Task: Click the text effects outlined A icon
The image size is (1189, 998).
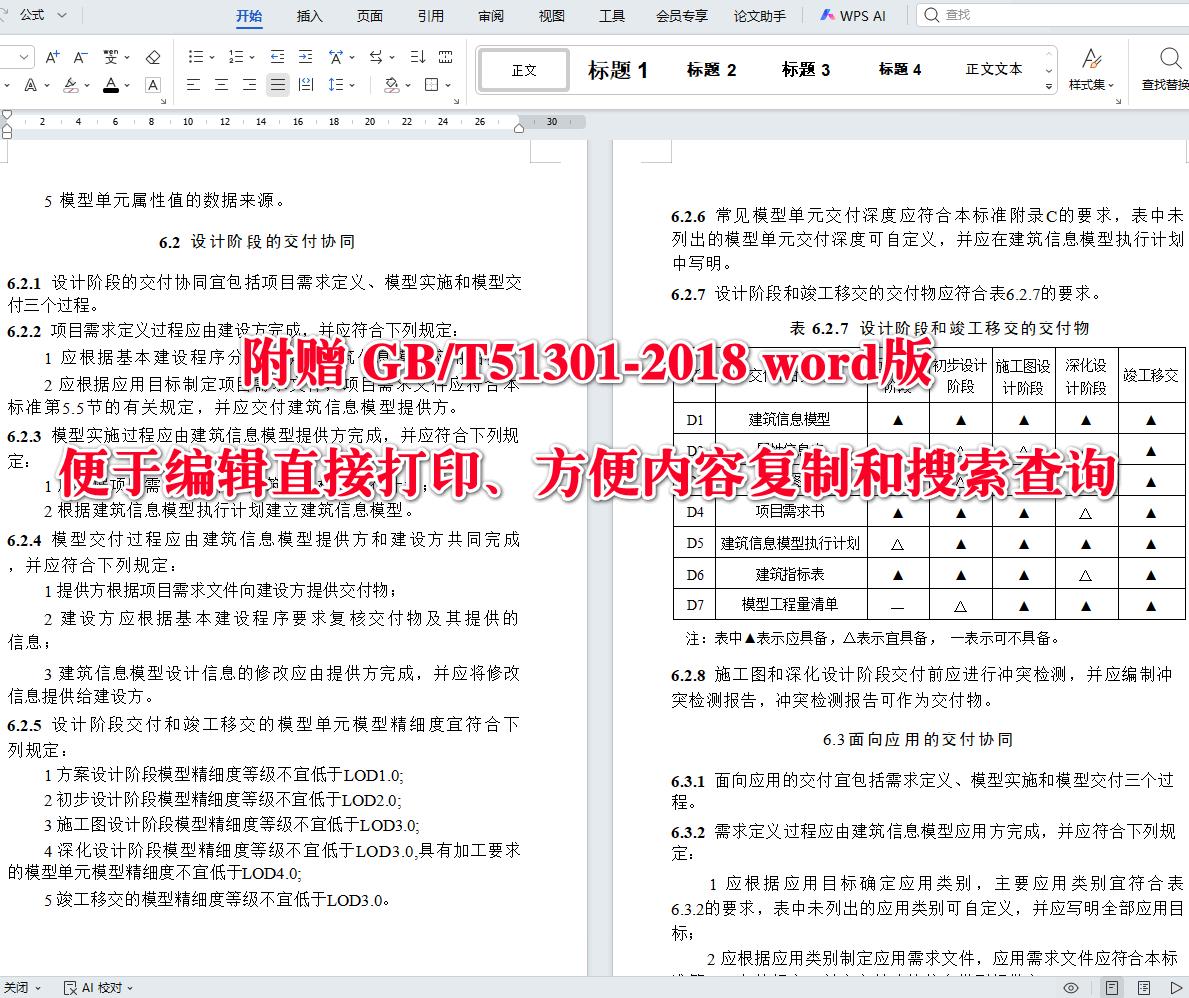Action: (x=30, y=85)
